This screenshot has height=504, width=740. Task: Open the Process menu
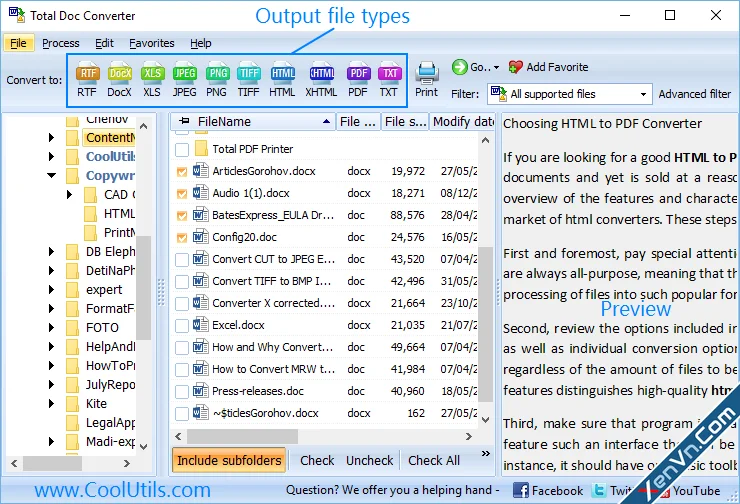(61, 43)
